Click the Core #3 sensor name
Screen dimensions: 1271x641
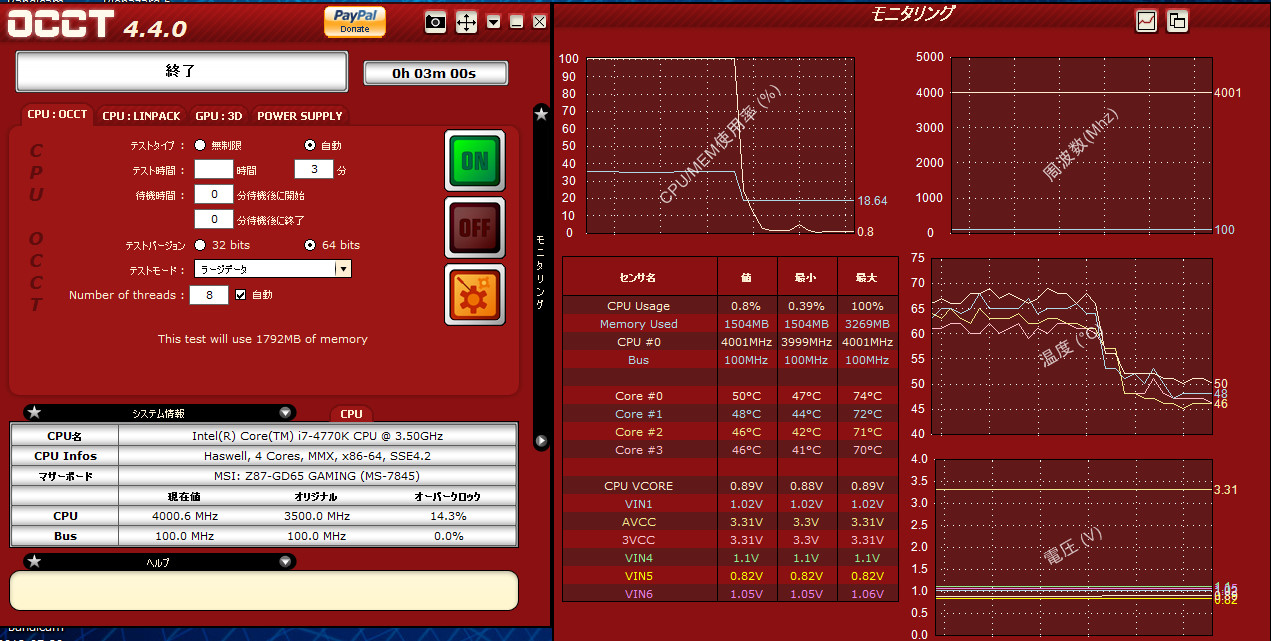pos(639,450)
